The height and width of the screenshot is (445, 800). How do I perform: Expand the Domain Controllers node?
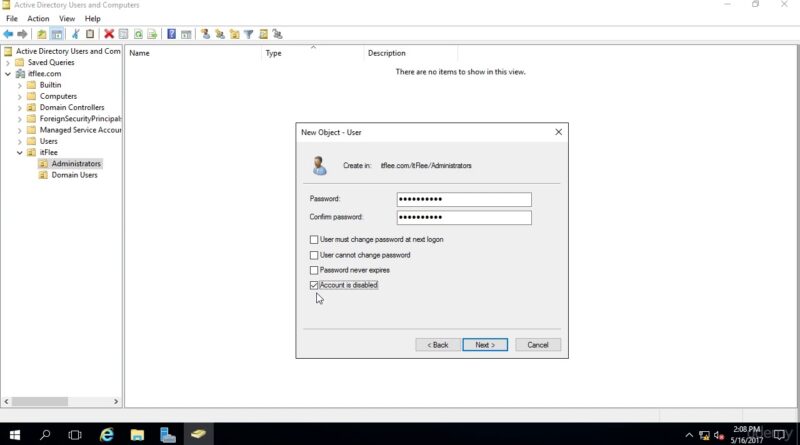tap(19, 108)
